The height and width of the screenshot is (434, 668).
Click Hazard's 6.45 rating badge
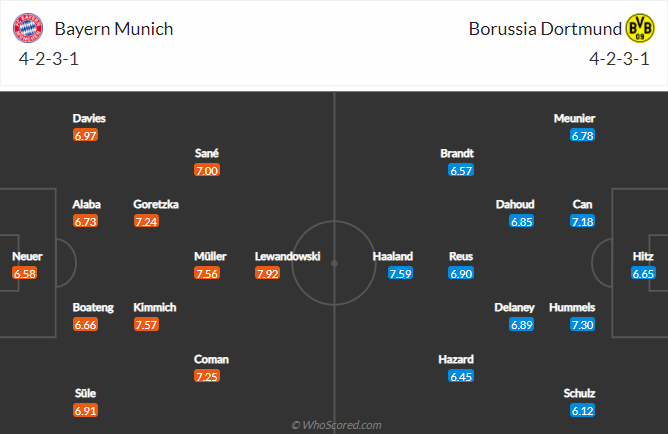[x=461, y=376]
